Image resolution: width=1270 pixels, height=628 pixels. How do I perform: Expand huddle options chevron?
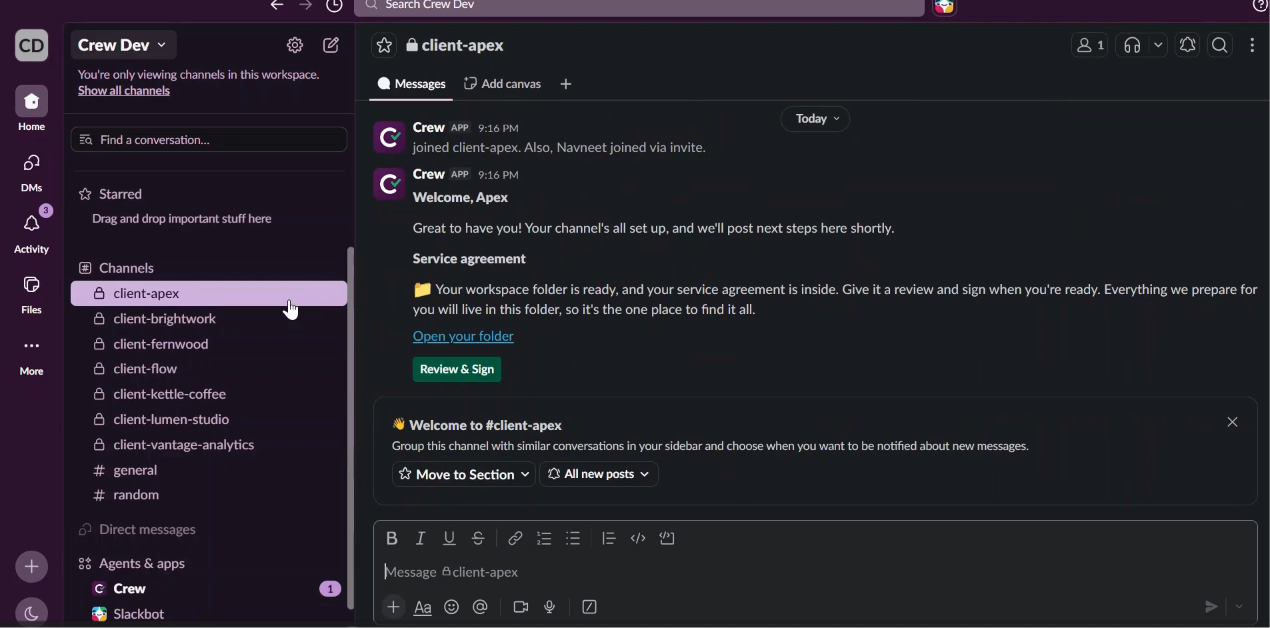click(x=1158, y=45)
